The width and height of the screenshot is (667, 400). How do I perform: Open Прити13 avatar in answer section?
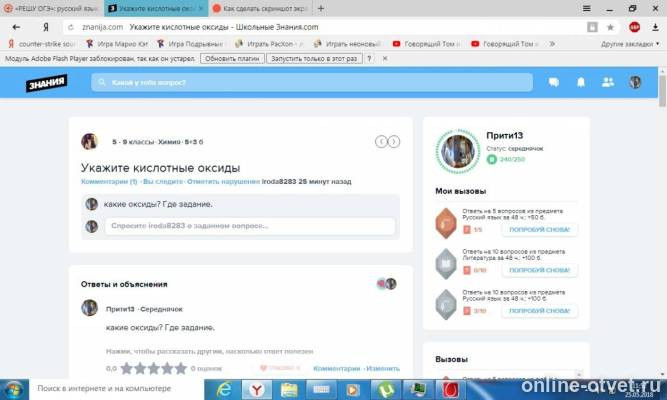[x=89, y=308]
